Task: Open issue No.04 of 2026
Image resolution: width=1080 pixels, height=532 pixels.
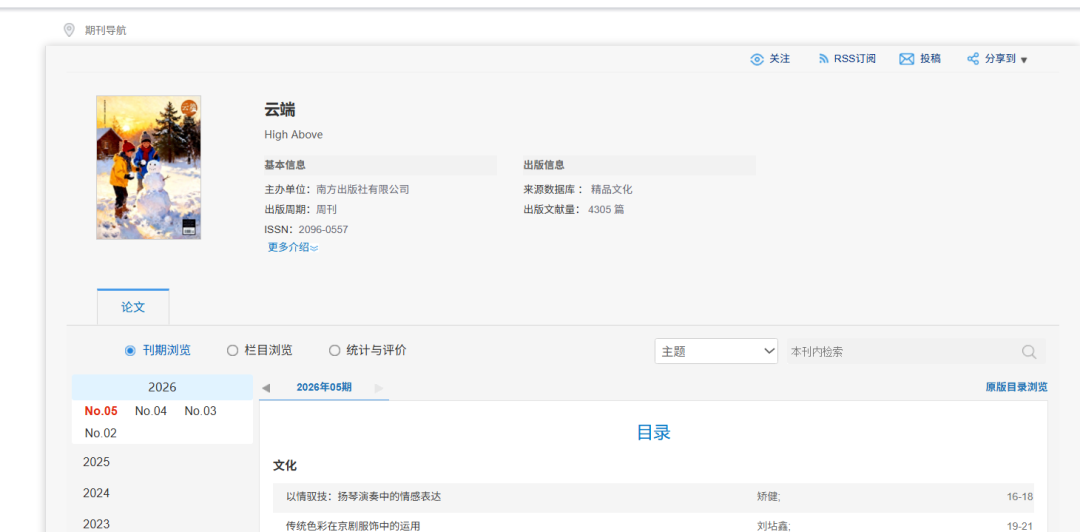Action: [x=151, y=411]
